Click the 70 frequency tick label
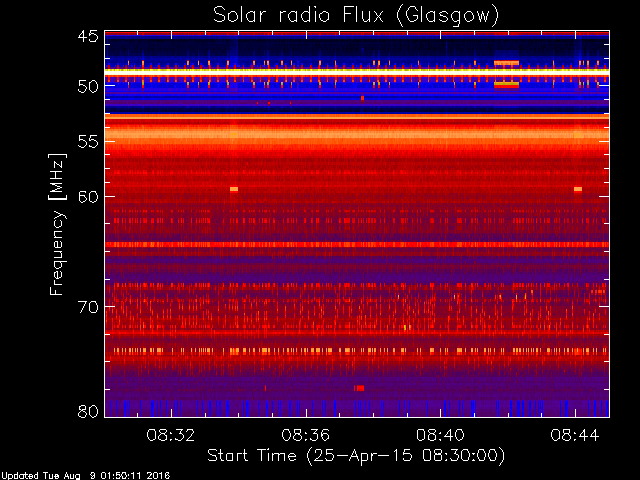This screenshot has width=640, height=480. 88,307
